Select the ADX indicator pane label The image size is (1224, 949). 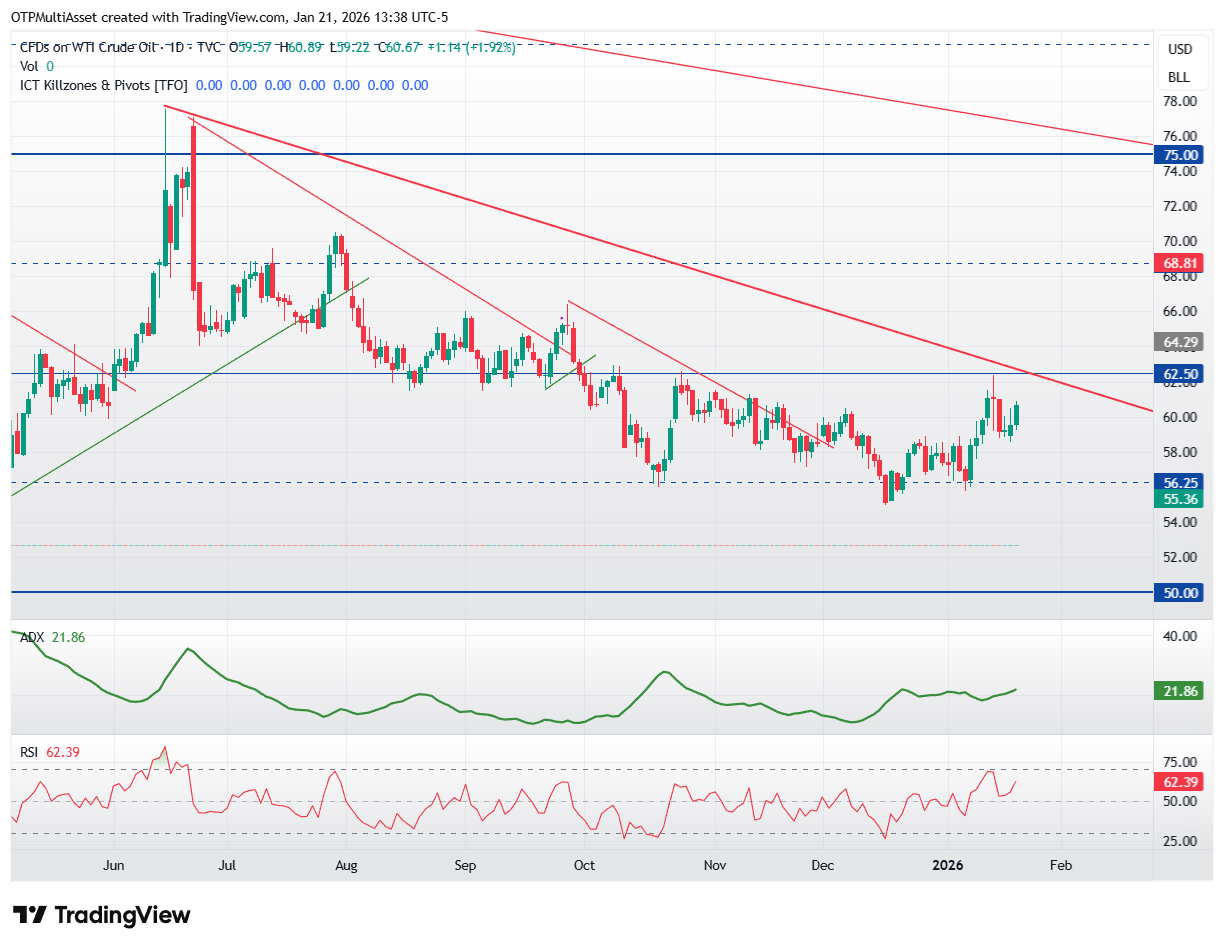(32, 637)
